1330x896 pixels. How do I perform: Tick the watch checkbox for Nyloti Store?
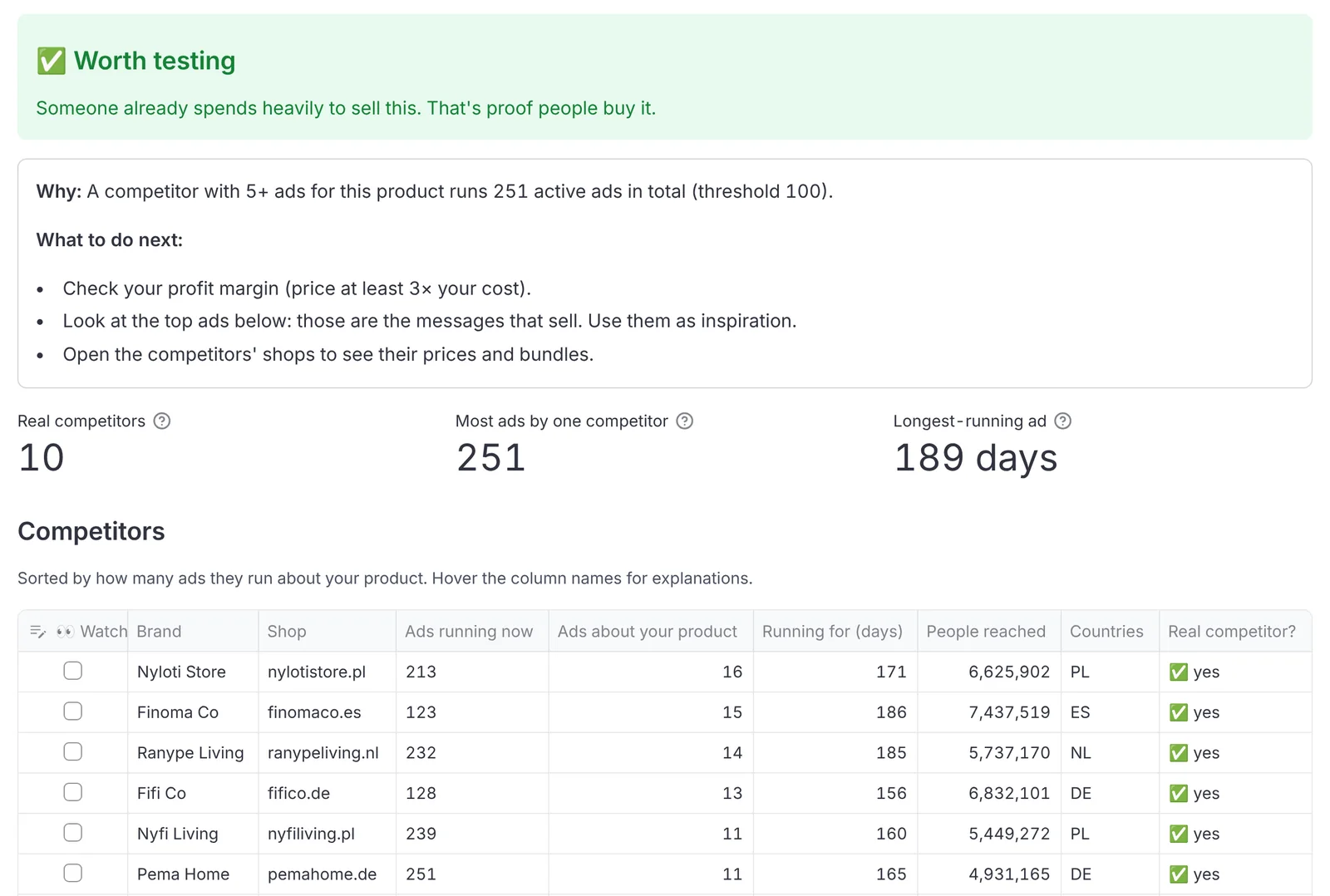[x=73, y=671]
